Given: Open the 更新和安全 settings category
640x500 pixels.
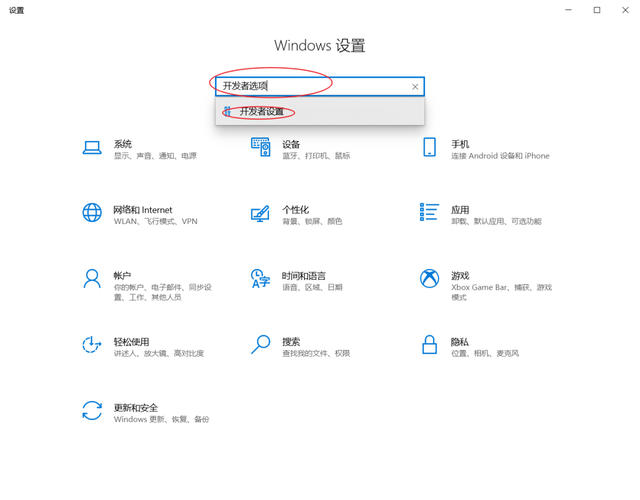Looking at the screenshot, I should (x=136, y=407).
